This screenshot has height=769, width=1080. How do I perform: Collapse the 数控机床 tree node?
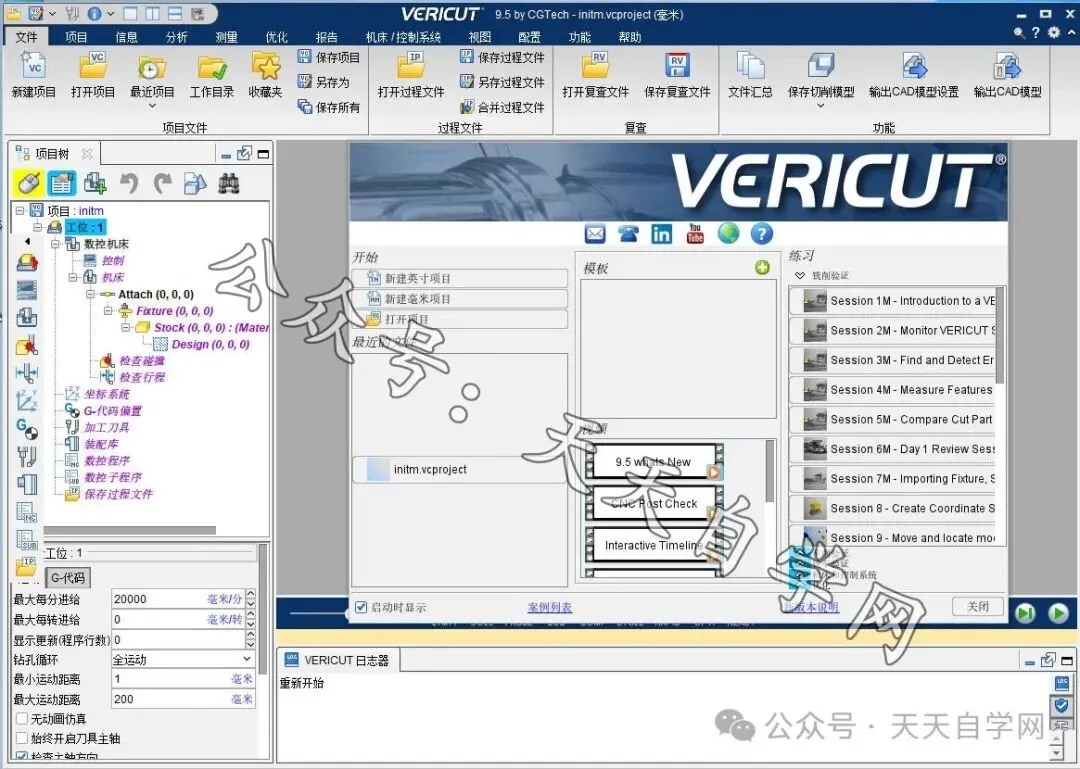(x=55, y=244)
